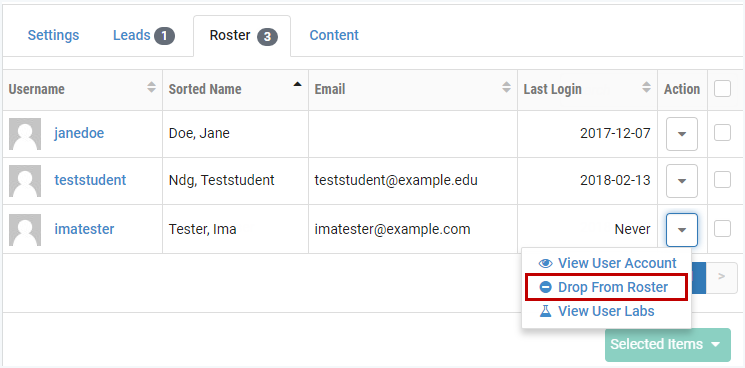
Task: Sort by Email column arrows
Action: pos(506,87)
